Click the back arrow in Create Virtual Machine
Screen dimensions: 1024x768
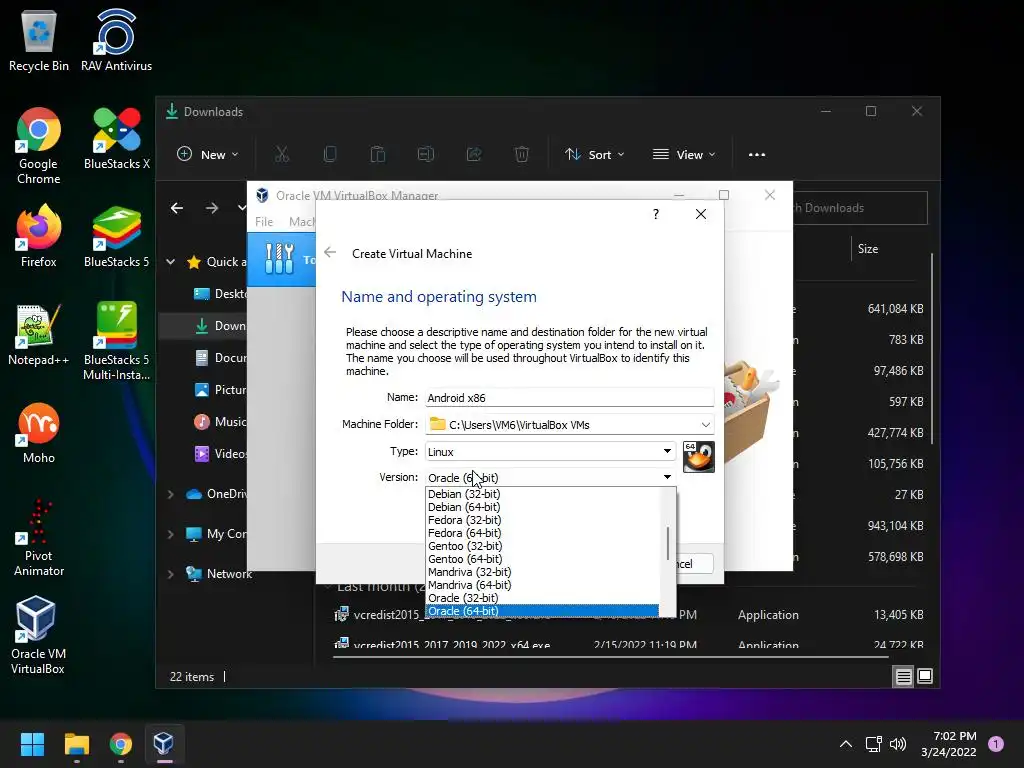330,253
